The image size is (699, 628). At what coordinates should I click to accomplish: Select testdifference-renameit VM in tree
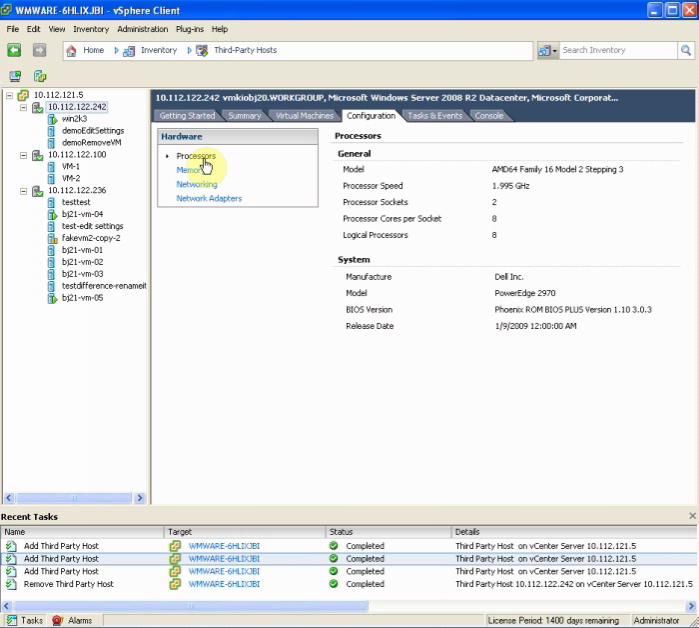104,286
